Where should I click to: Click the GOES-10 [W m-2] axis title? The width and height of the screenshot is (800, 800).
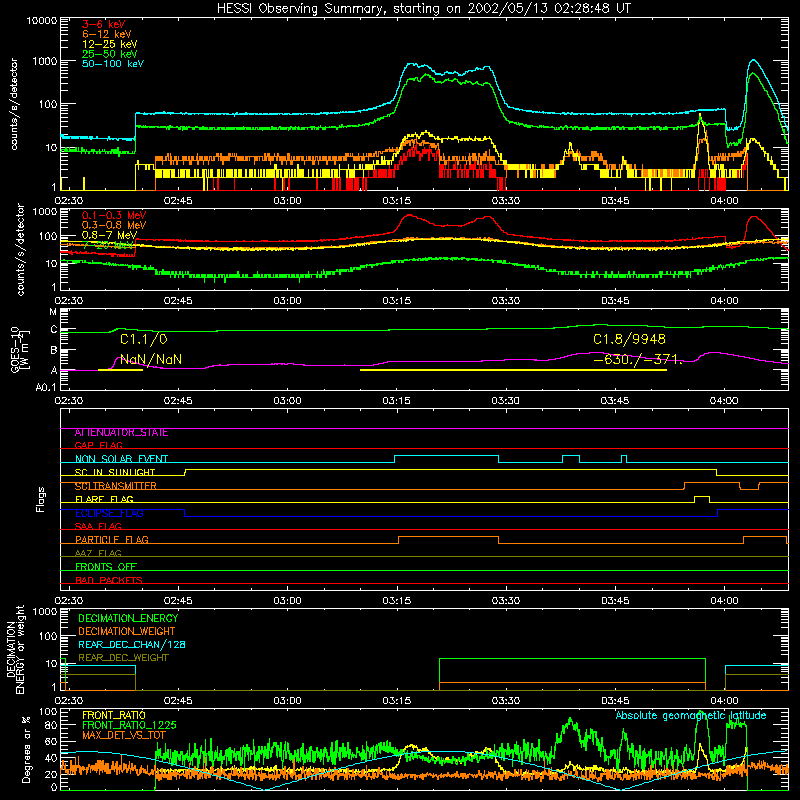click(x=20, y=351)
